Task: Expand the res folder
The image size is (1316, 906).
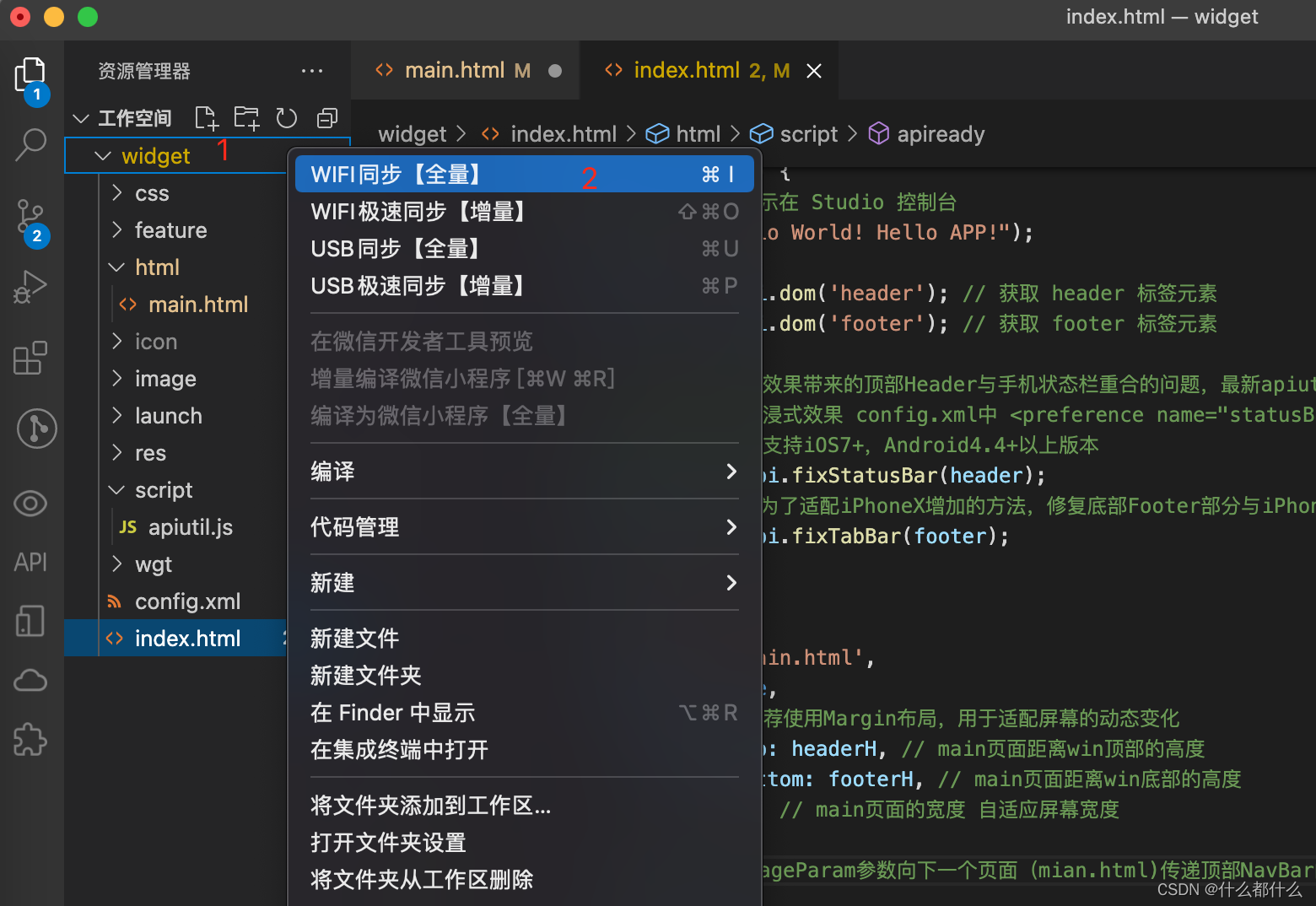Action: tap(117, 453)
